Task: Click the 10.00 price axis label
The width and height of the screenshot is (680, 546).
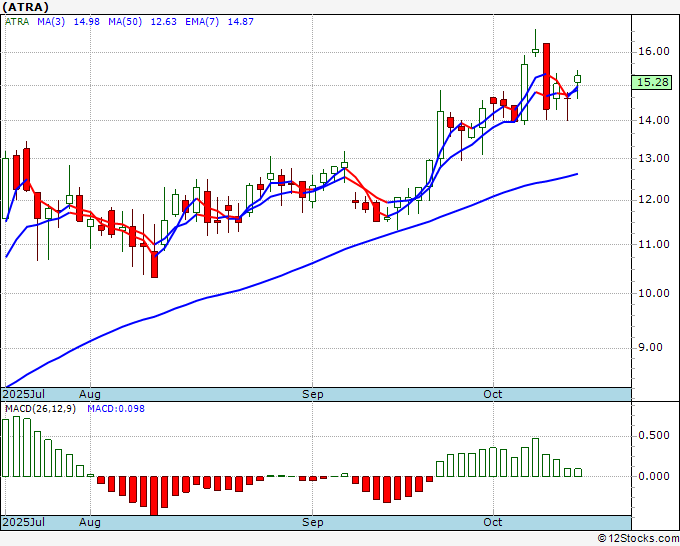Action: click(654, 293)
